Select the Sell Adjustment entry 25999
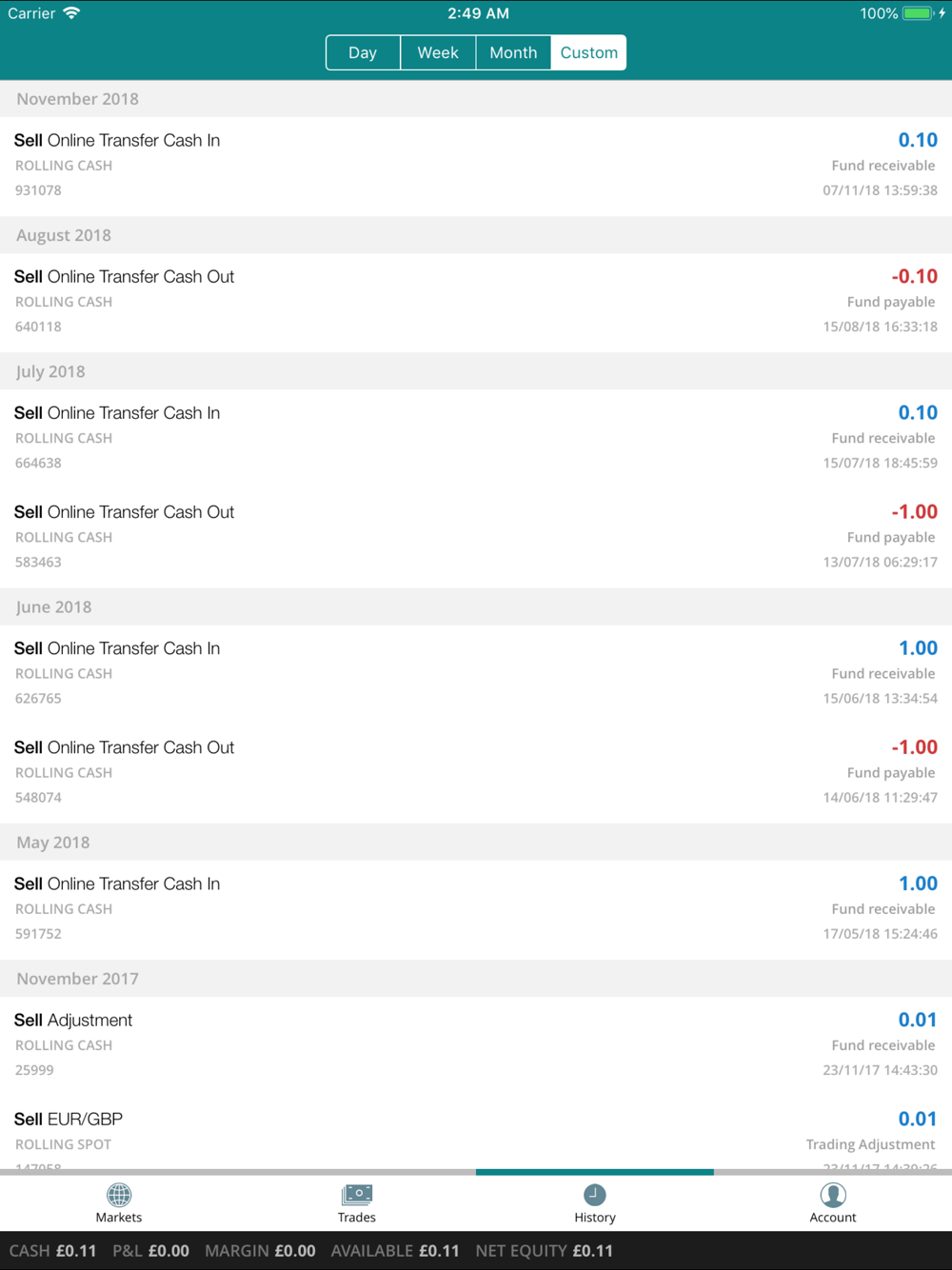The height and width of the screenshot is (1270, 952). point(476,1044)
